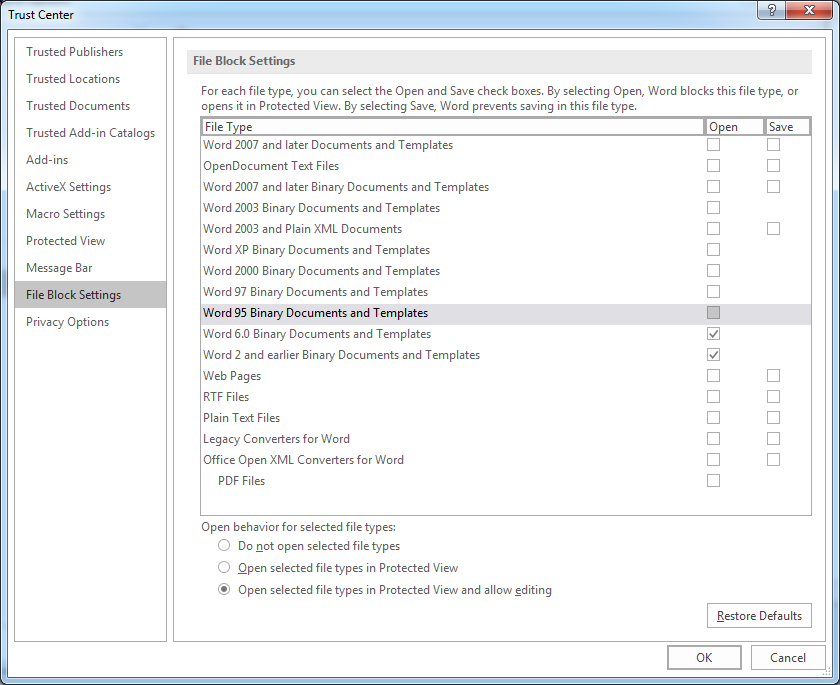Check Open for PDF Files
Screen dimensions: 840x685
pyautogui.click(x=713, y=480)
